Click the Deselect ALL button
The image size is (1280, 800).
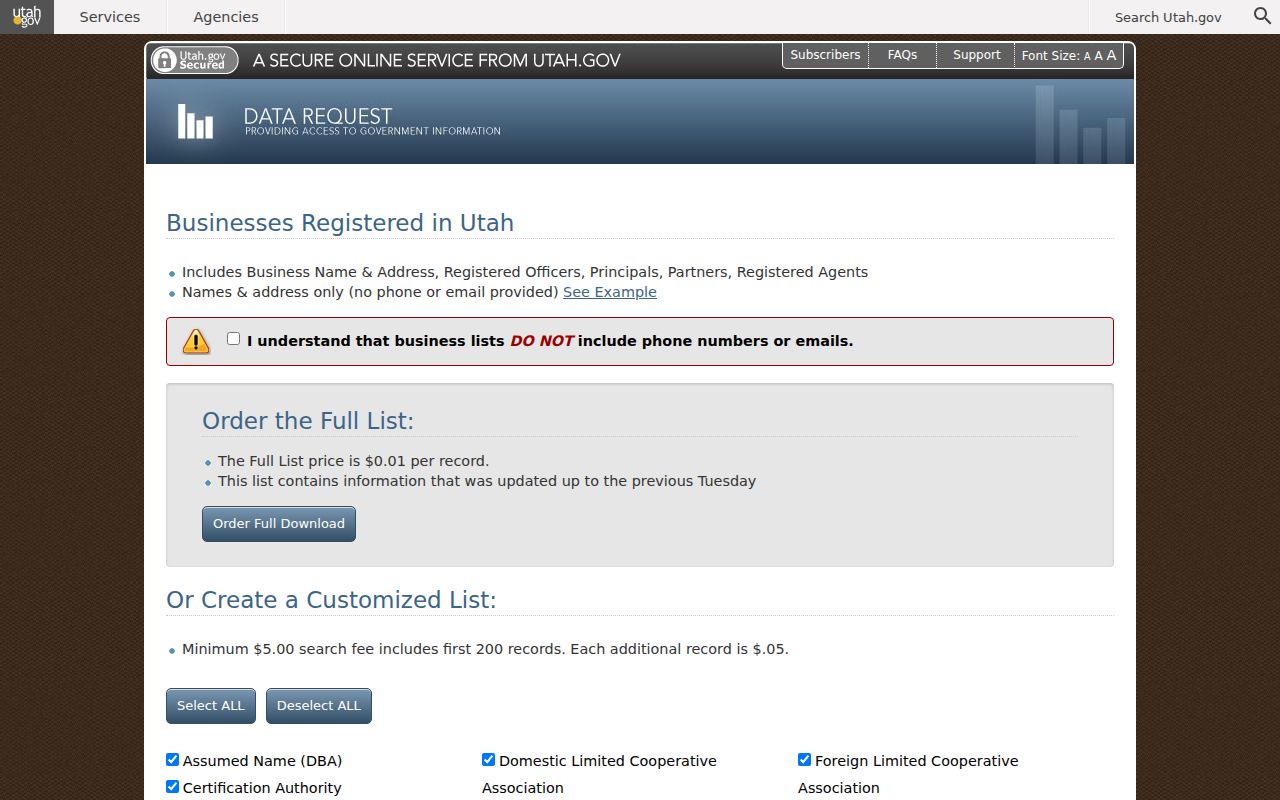coord(319,706)
